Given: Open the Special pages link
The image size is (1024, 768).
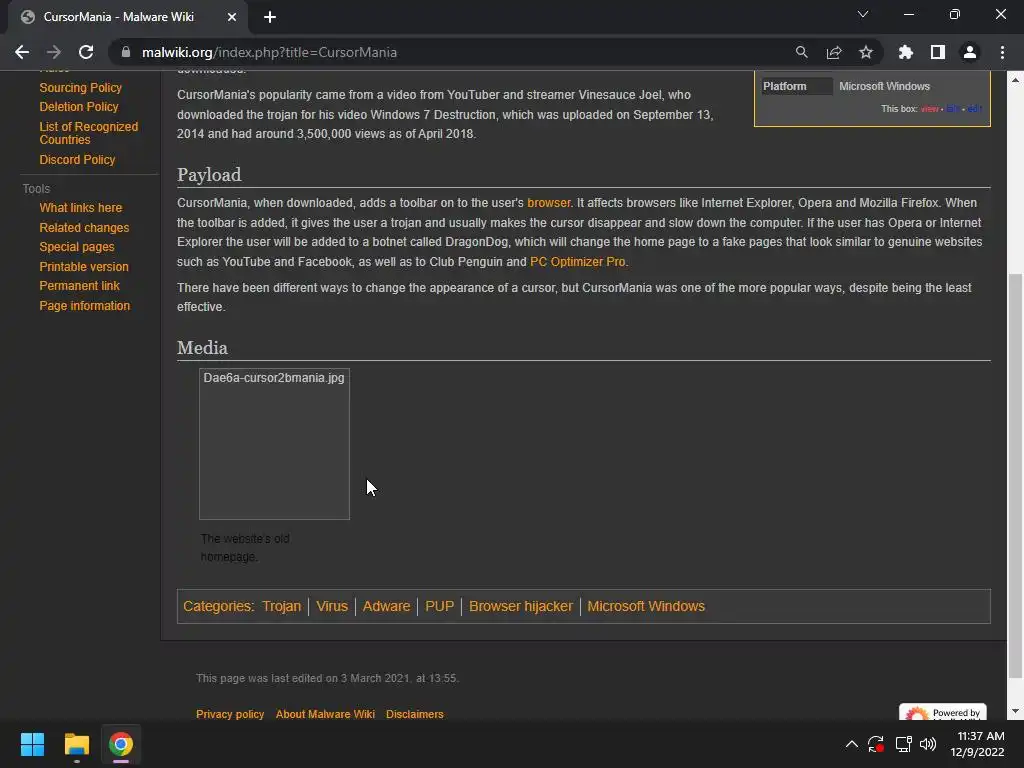Looking at the screenshot, I should [x=76, y=247].
